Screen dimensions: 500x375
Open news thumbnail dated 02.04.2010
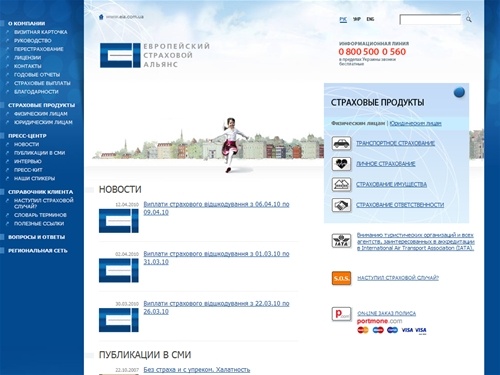click(x=119, y=270)
